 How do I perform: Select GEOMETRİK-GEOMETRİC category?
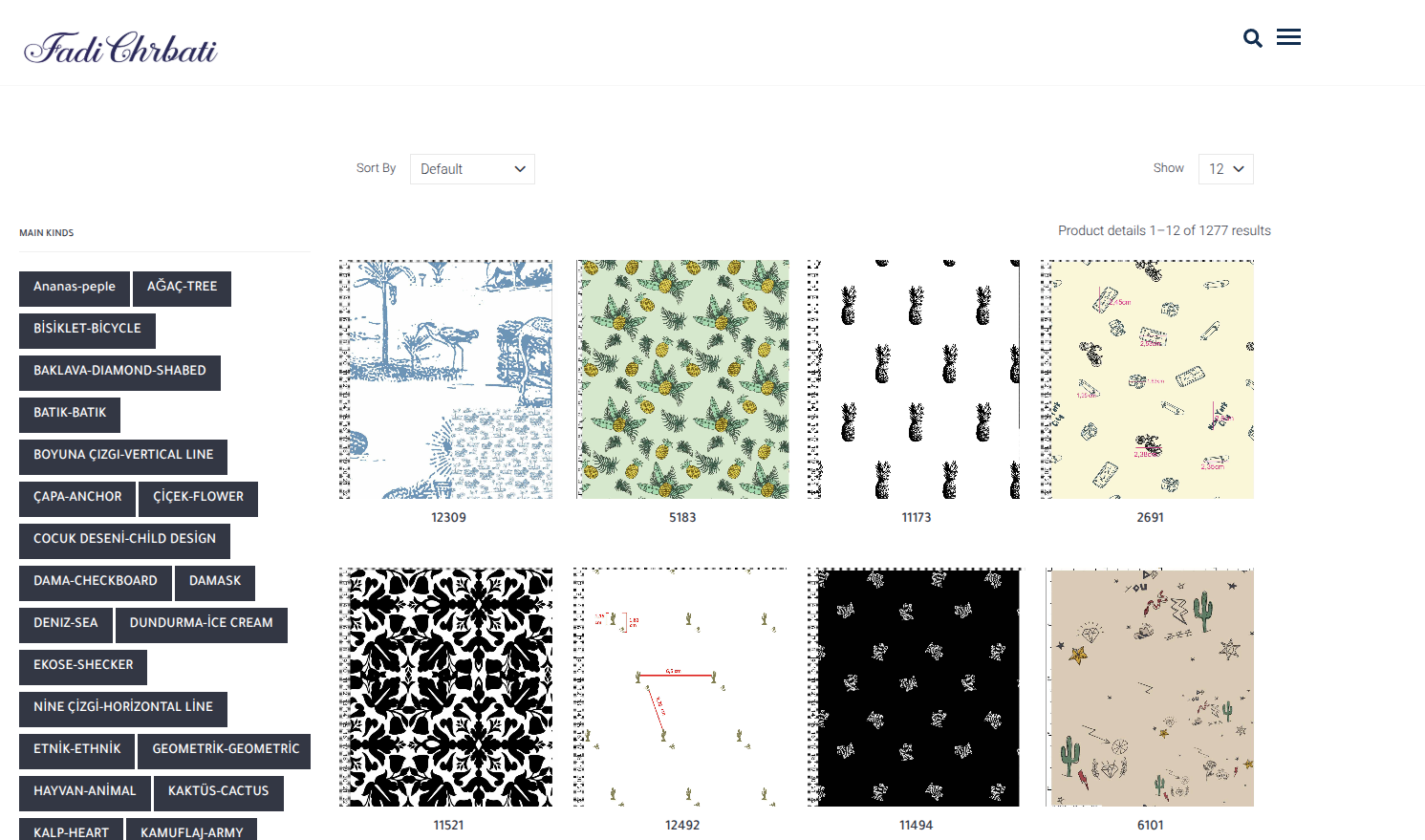(226, 749)
